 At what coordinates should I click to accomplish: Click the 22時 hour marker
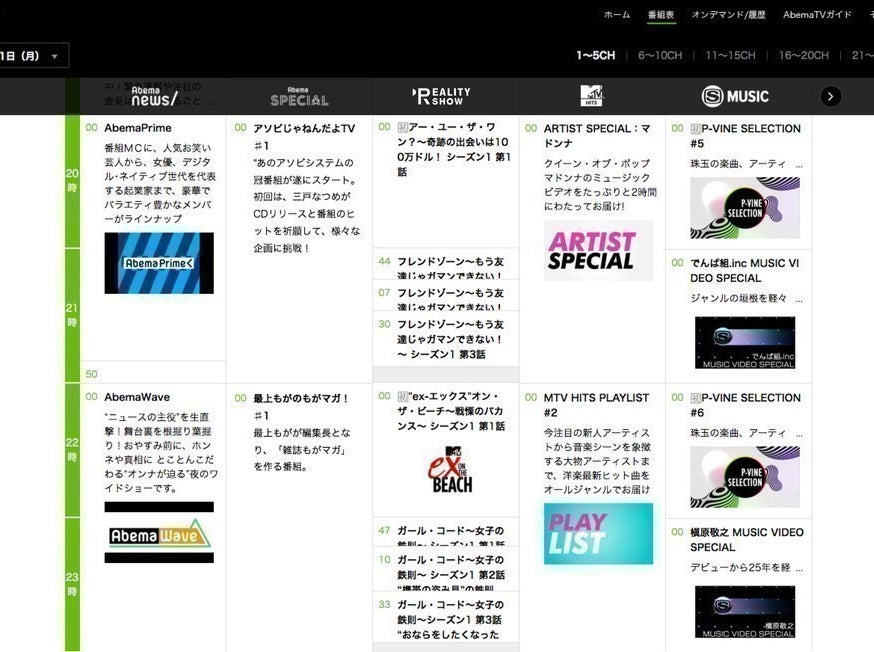click(x=72, y=450)
